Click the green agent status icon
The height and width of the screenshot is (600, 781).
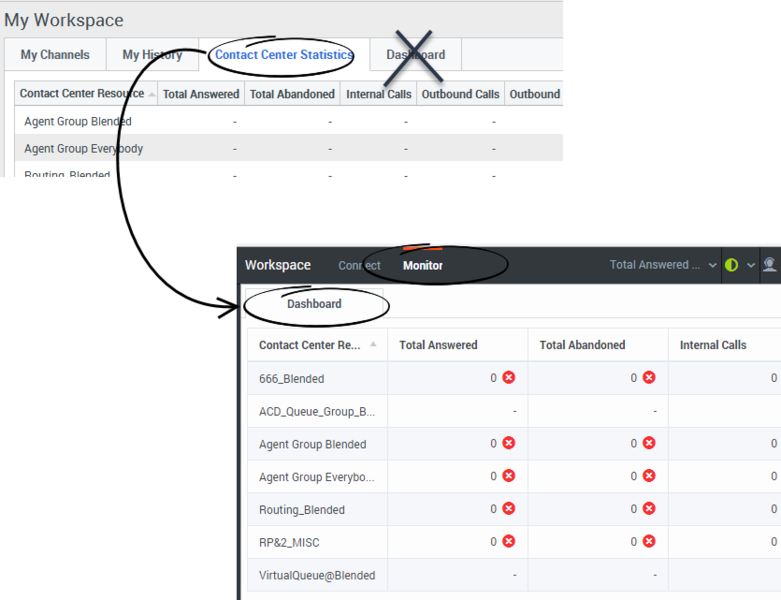coord(731,265)
